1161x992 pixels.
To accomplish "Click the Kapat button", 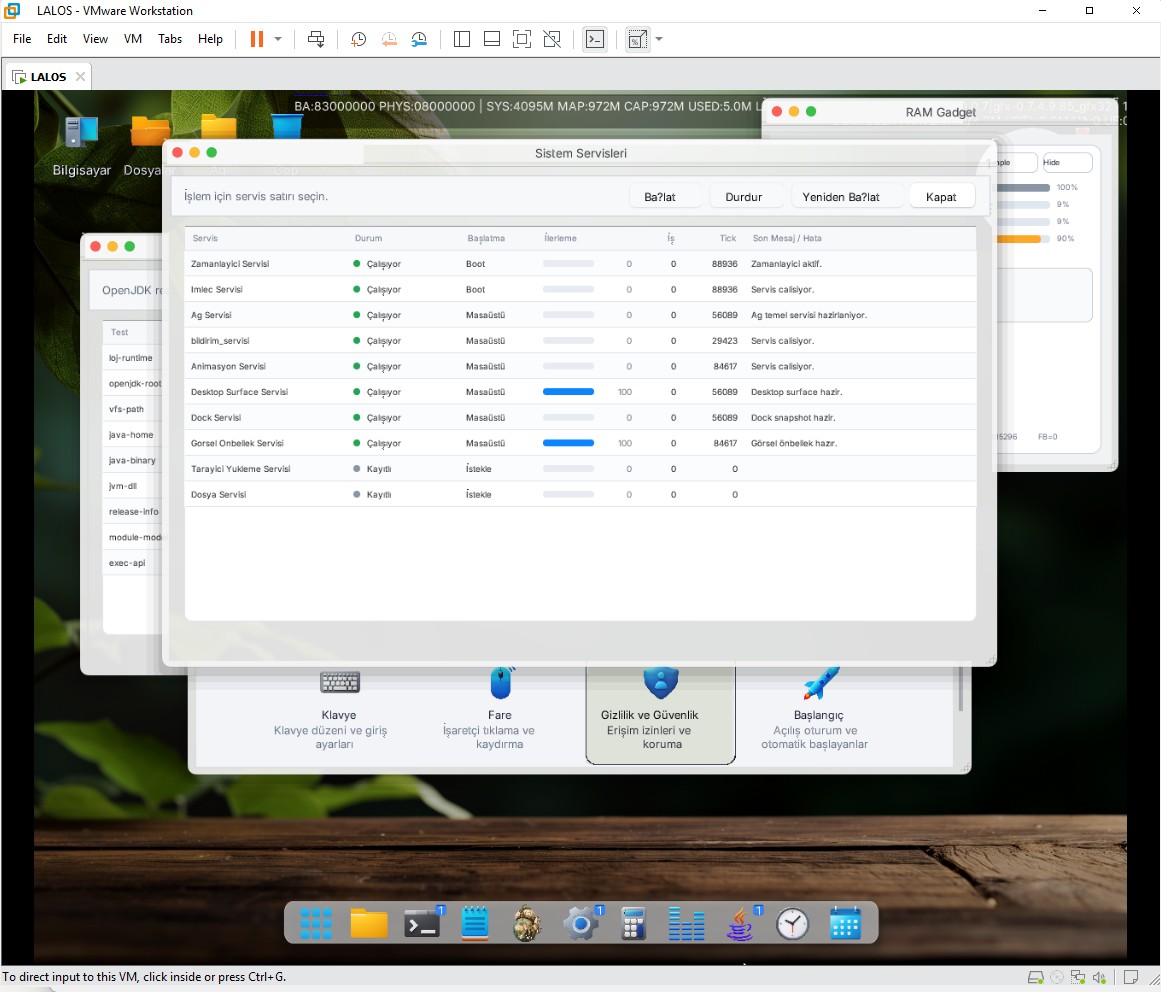I will 941,197.
